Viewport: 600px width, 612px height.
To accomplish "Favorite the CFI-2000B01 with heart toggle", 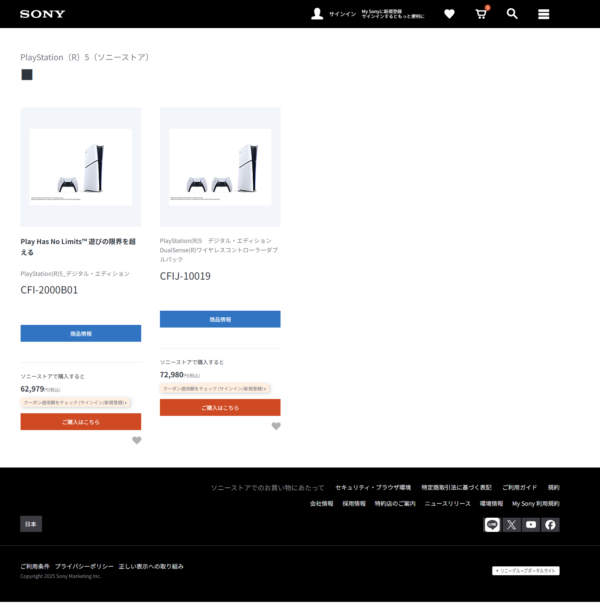I will [x=137, y=440].
